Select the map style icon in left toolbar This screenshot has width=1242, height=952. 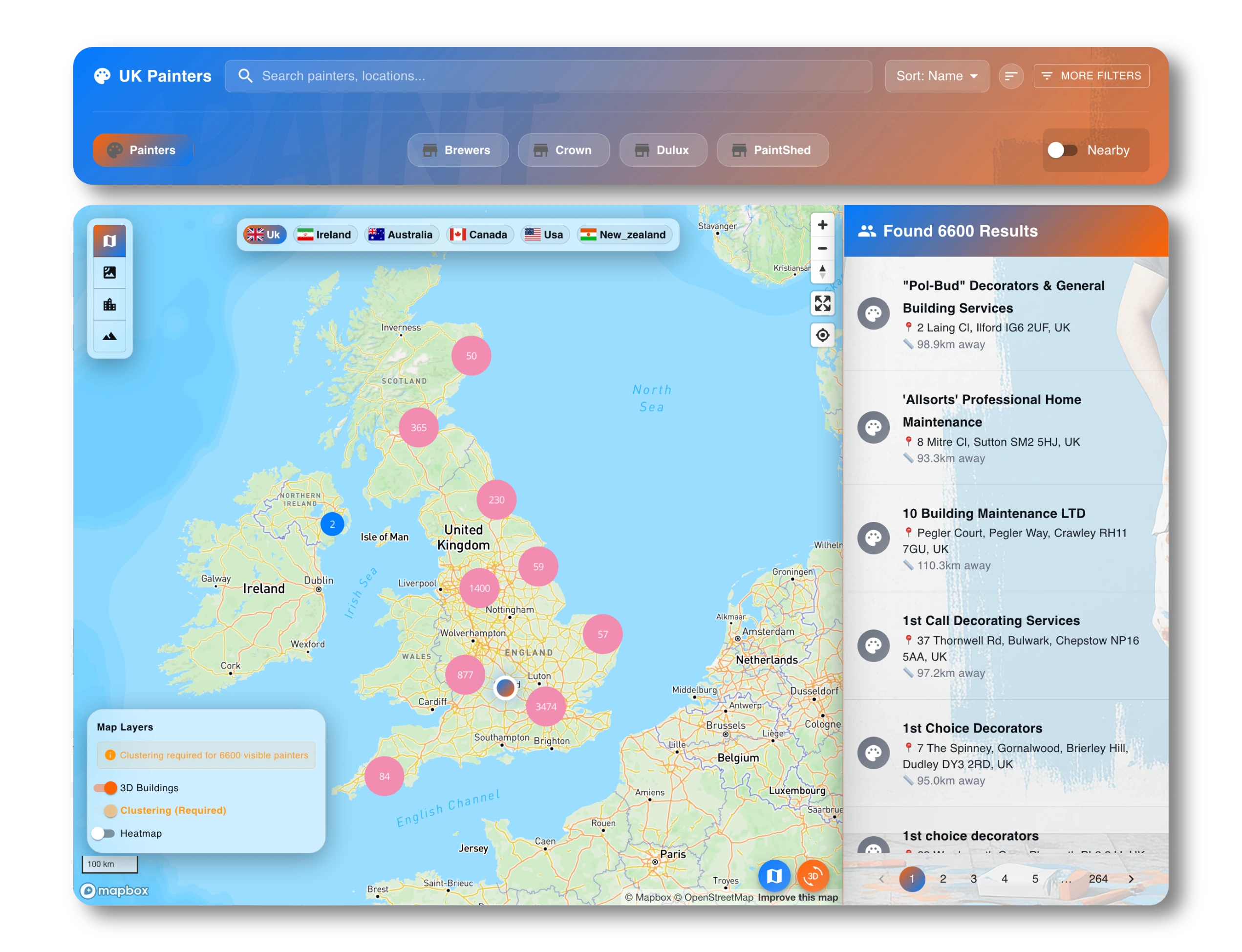tap(109, 241)
